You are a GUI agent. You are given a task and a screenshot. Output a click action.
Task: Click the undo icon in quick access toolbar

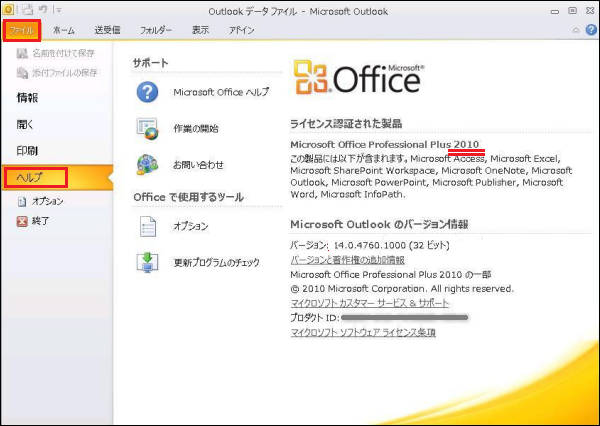tap(43, 10)
